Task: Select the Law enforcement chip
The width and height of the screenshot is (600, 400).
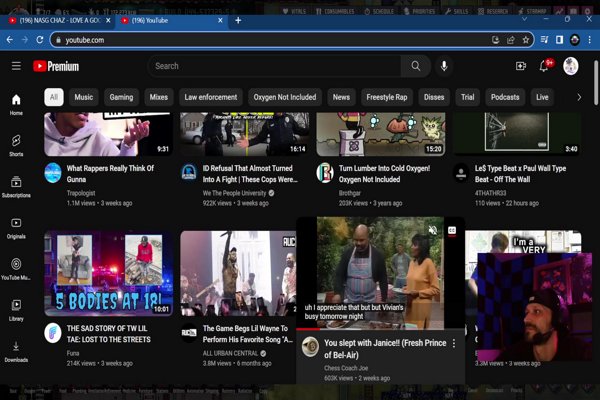Action: coord(211,97)
